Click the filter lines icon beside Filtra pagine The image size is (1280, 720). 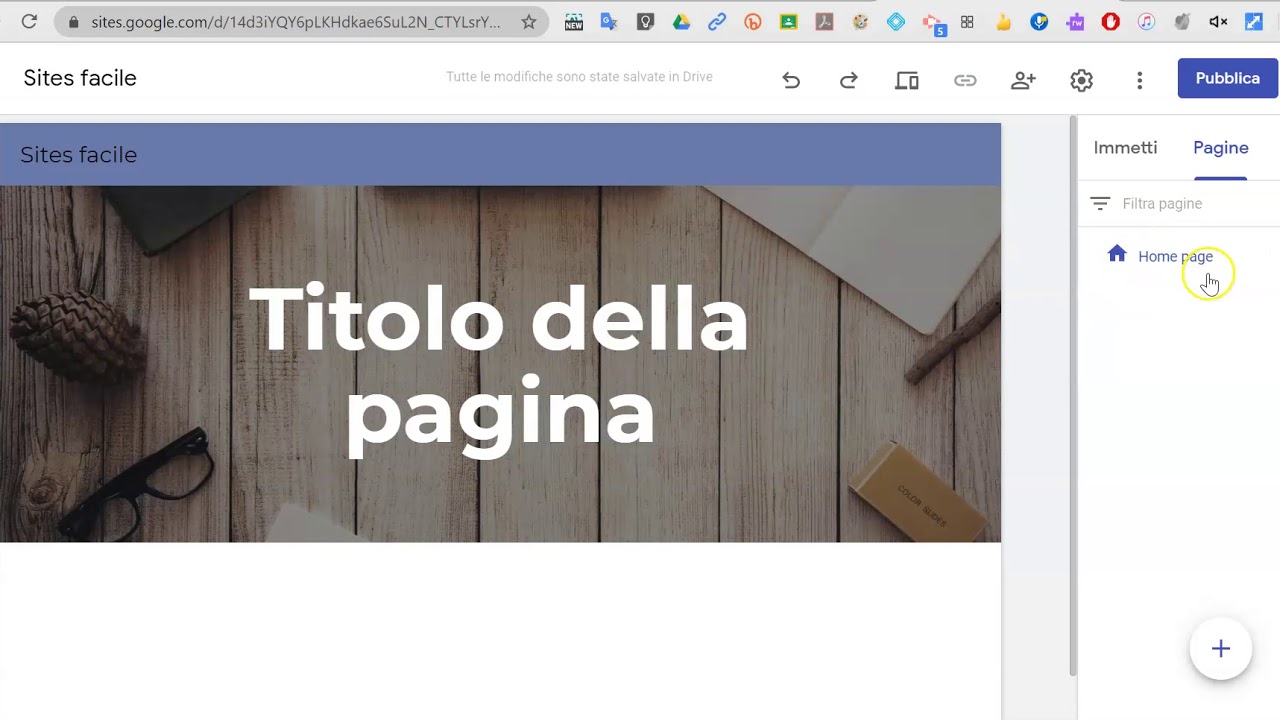coord(1100,203)
